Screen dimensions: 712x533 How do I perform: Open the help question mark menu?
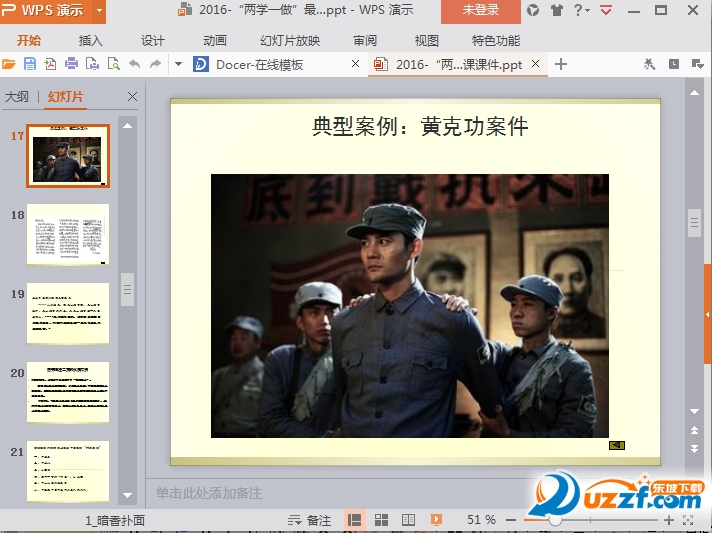point(580,10)
